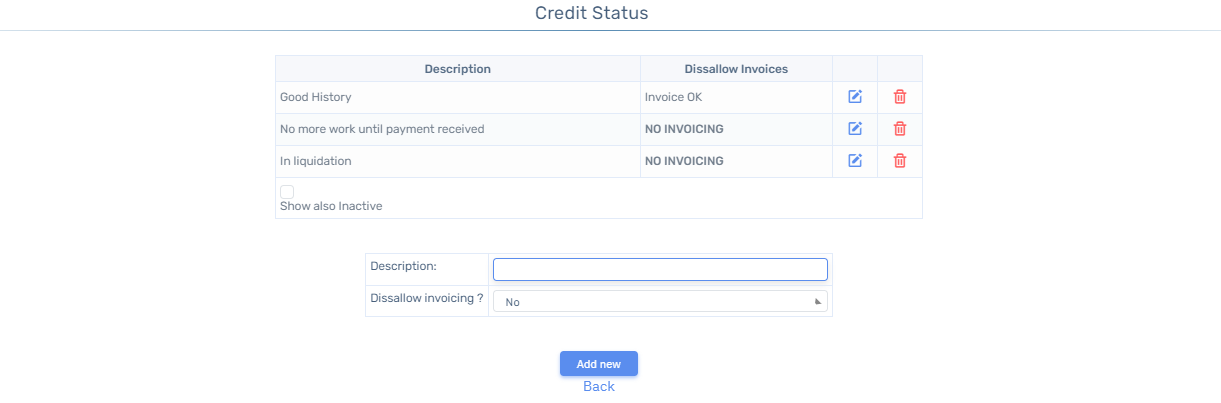The image size is (1221, 403).
Task: Click the Credit Status page heading
Action: pos(591,13)
